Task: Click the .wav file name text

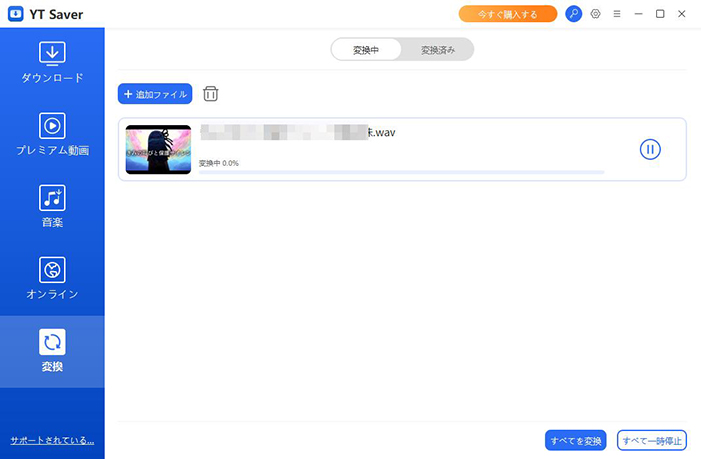Action: click(x=298, y=132)
